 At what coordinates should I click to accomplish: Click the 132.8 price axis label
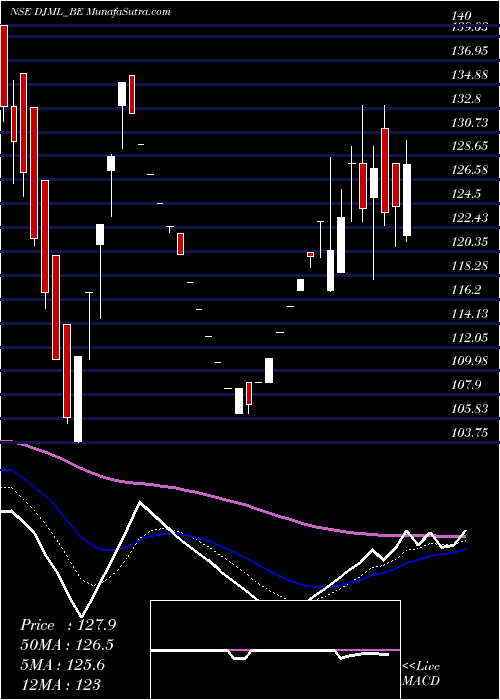click(x=467, y=99)
